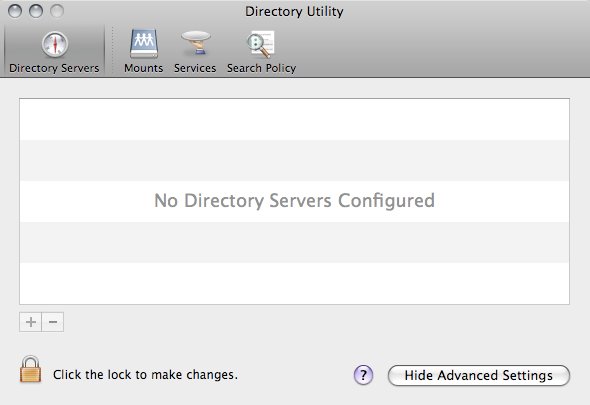Hide Advanced Settings
This screenshot has height=405, width=590.
coord(479,375)
